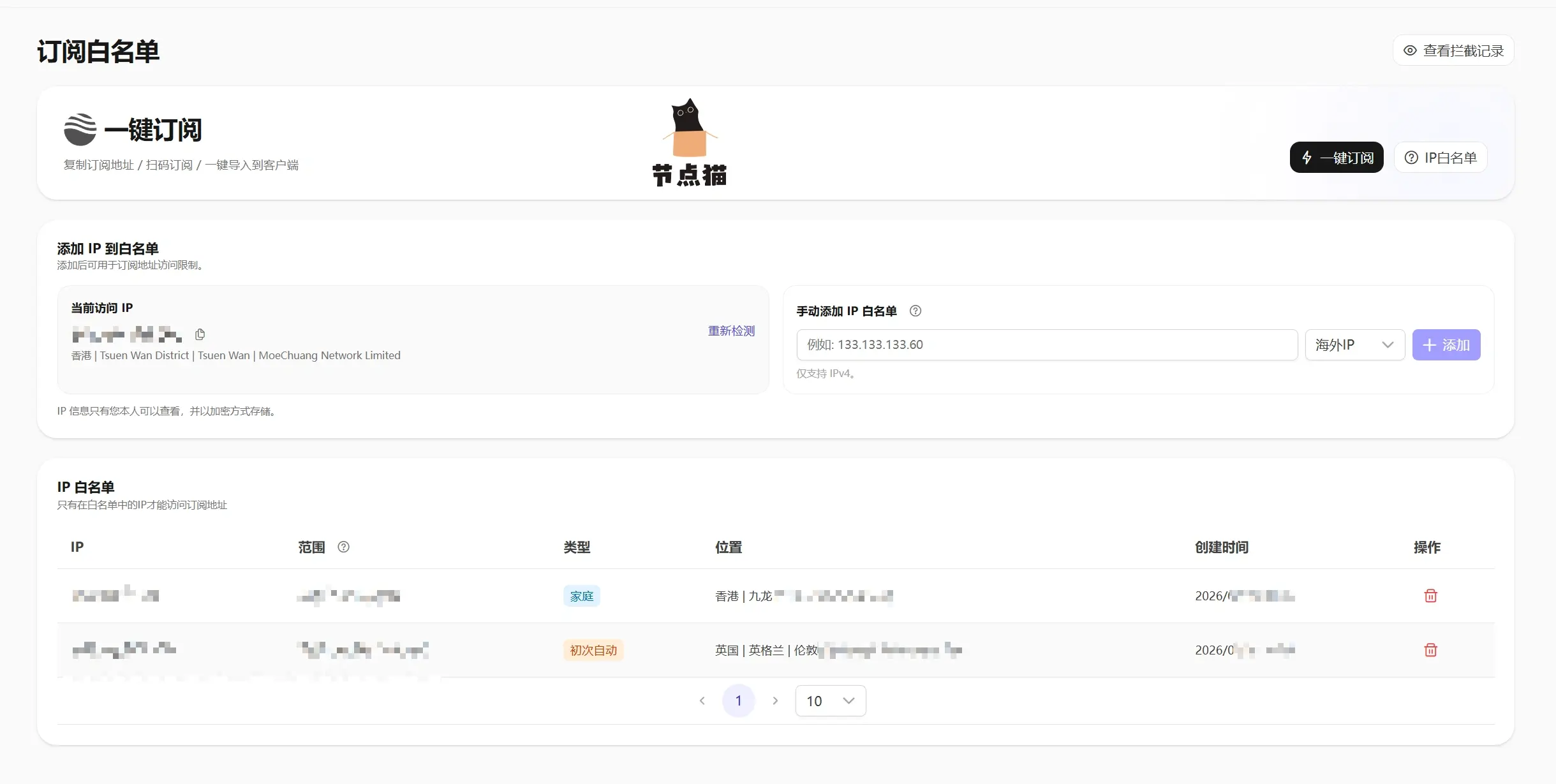Image resolution: width=1556 pixels, height=784 pixels.
Task: Click the 节点猫 cat logo
Action: pyautogui.click(x=689, y=142)
